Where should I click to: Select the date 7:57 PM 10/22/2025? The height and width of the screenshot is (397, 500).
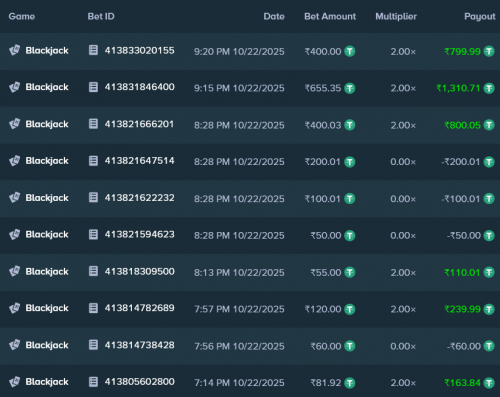coord(239,309)
